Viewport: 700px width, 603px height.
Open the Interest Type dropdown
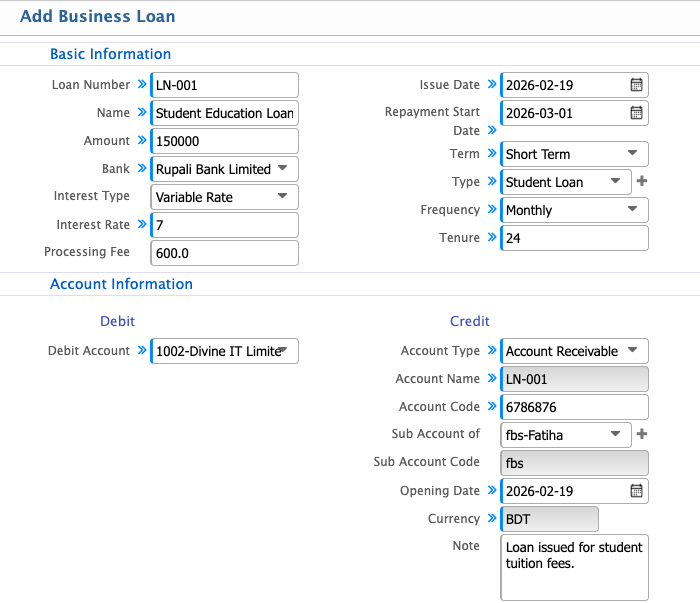coord(224,197)
